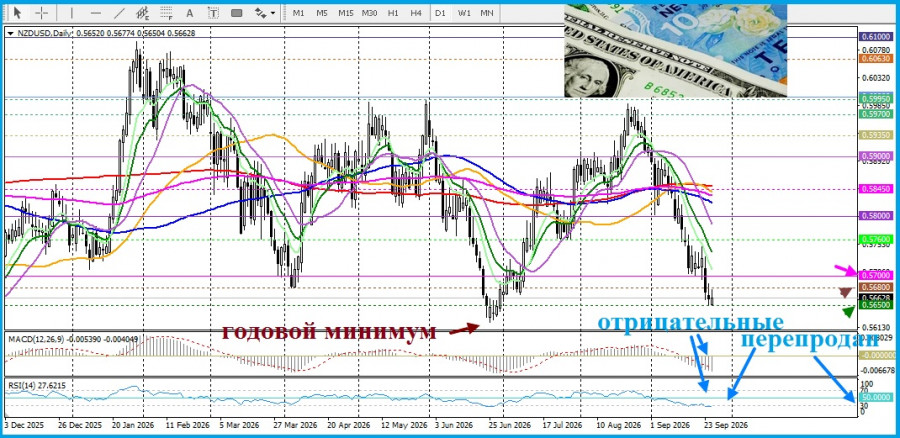Click the 0.56500 price level label
The height and width of the screenshot is (438, 900).
pos(875,305)
